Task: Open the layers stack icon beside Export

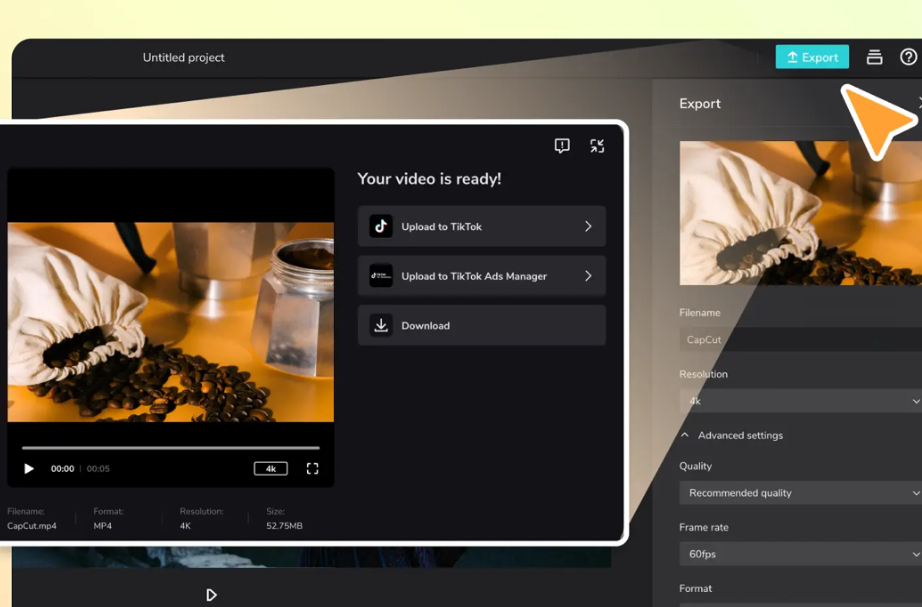Action: pyautogui.click(x=874, y=57)
